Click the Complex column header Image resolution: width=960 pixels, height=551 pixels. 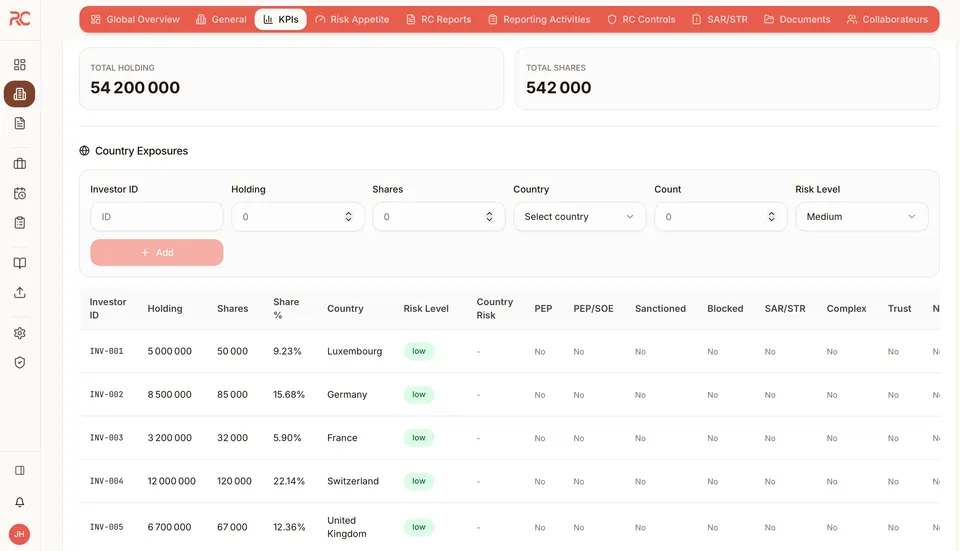[846, 309]
